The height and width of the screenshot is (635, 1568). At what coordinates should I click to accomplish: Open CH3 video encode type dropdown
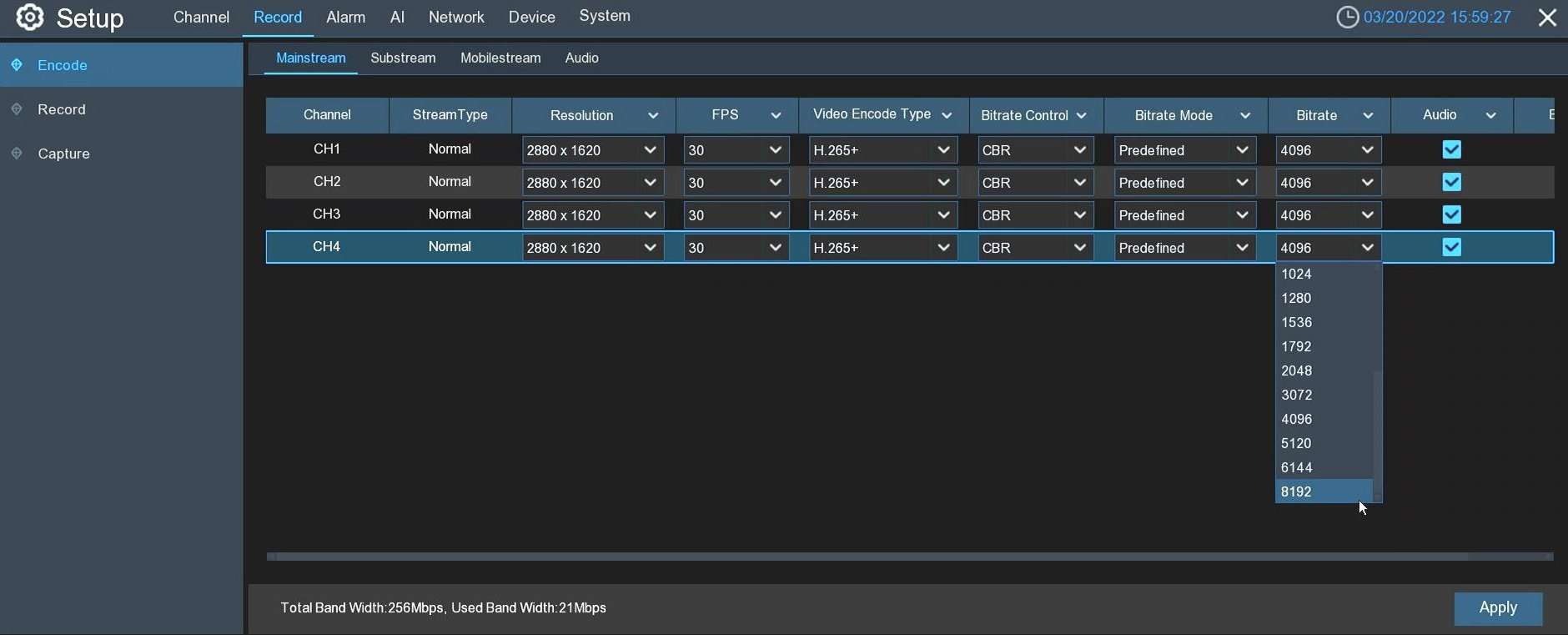click(x=883, y=215)
